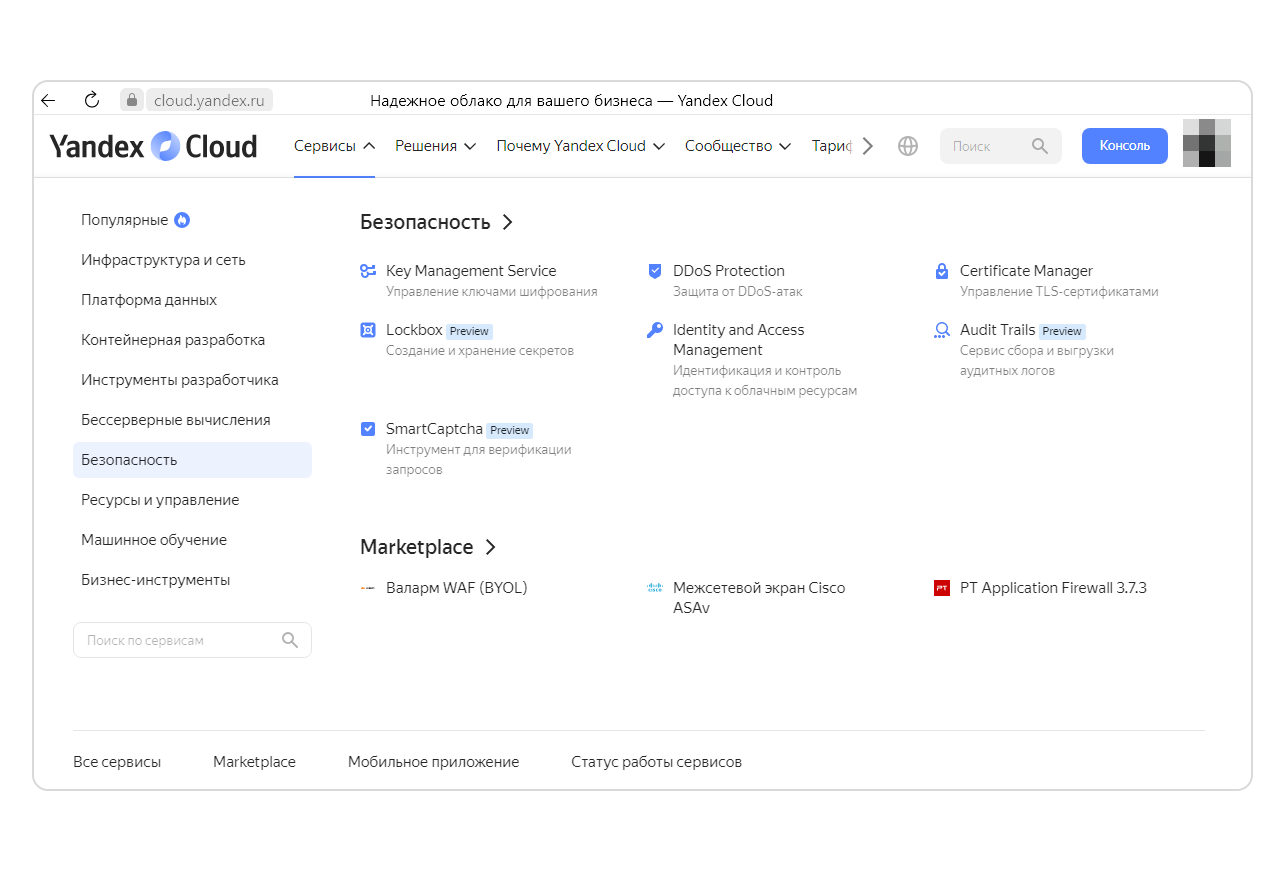Click the Audit Trails magnifier icon

[x=941, y=330]
